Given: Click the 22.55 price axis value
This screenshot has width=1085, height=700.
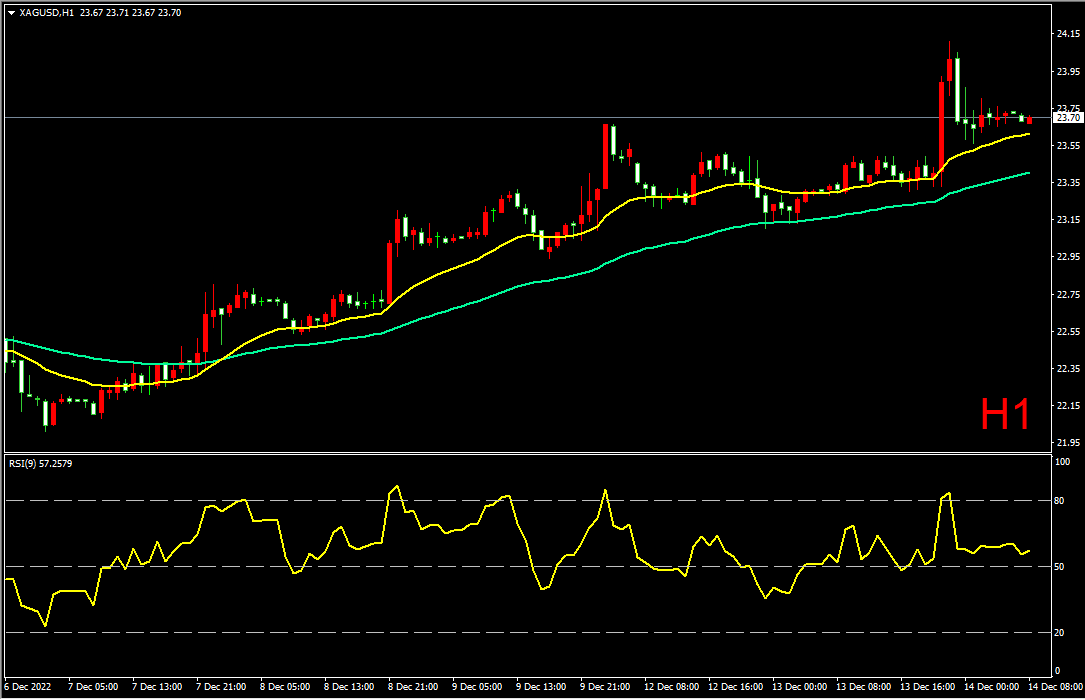Looking at the screenshot, I should tap(1068, 331).
